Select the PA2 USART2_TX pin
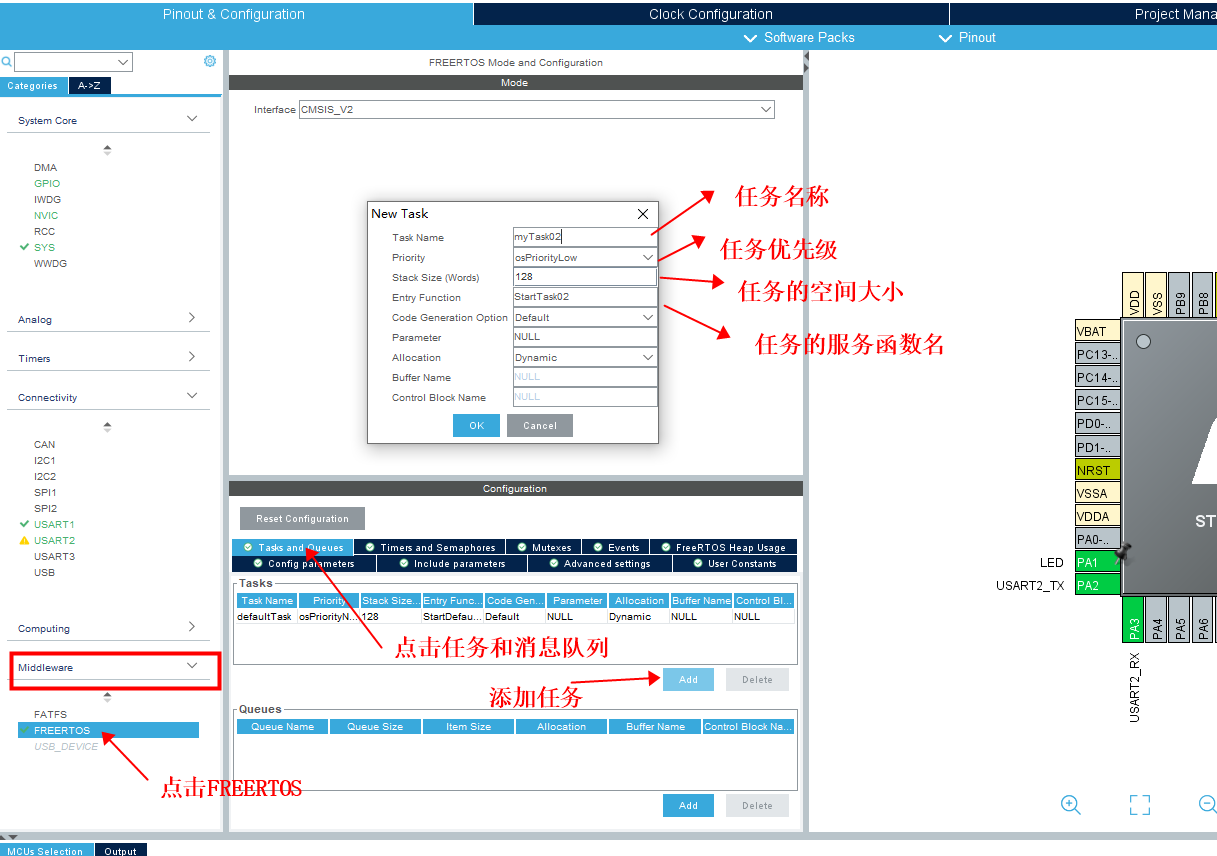Screen dimensions: 1217x856 tap(1098, 585)
